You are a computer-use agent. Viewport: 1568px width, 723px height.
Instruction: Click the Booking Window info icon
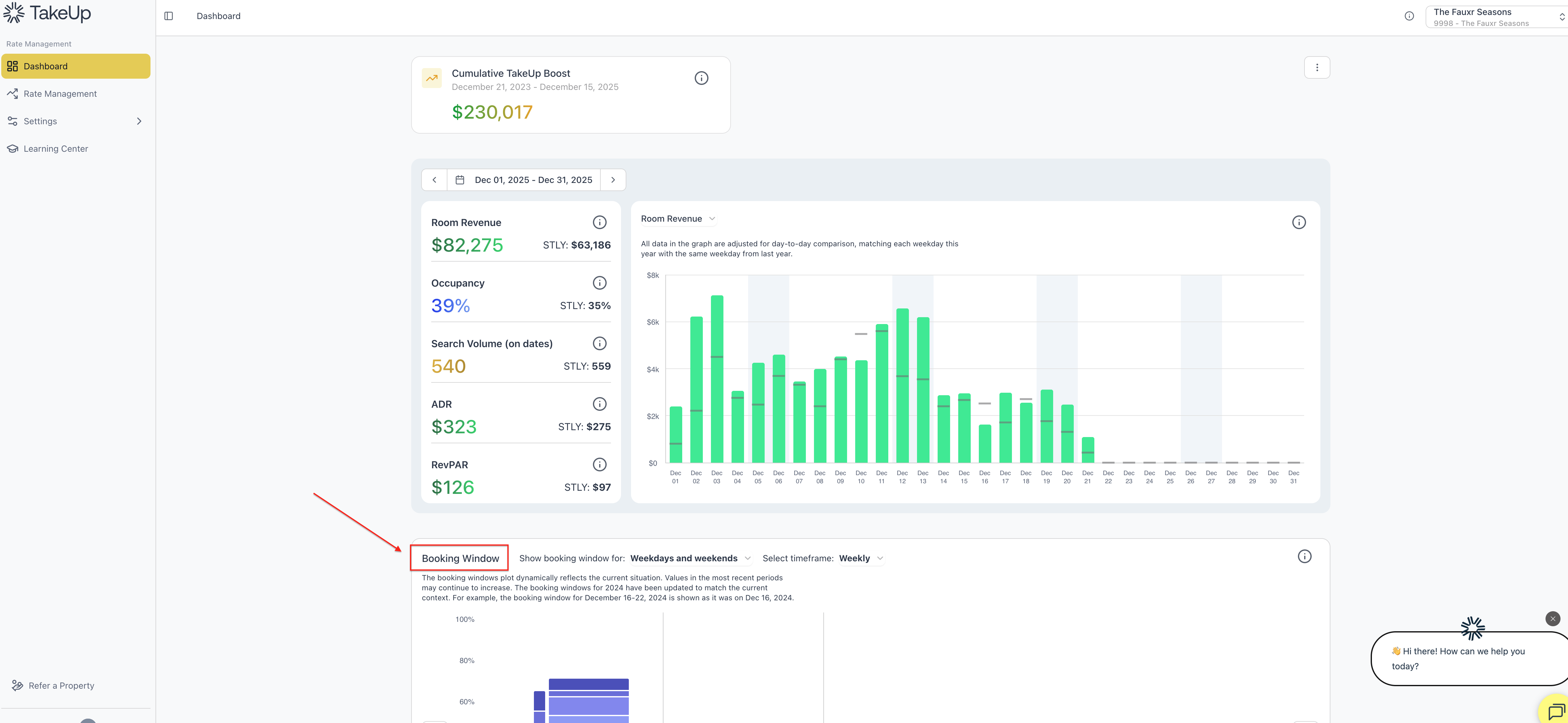pos(1304,556)
